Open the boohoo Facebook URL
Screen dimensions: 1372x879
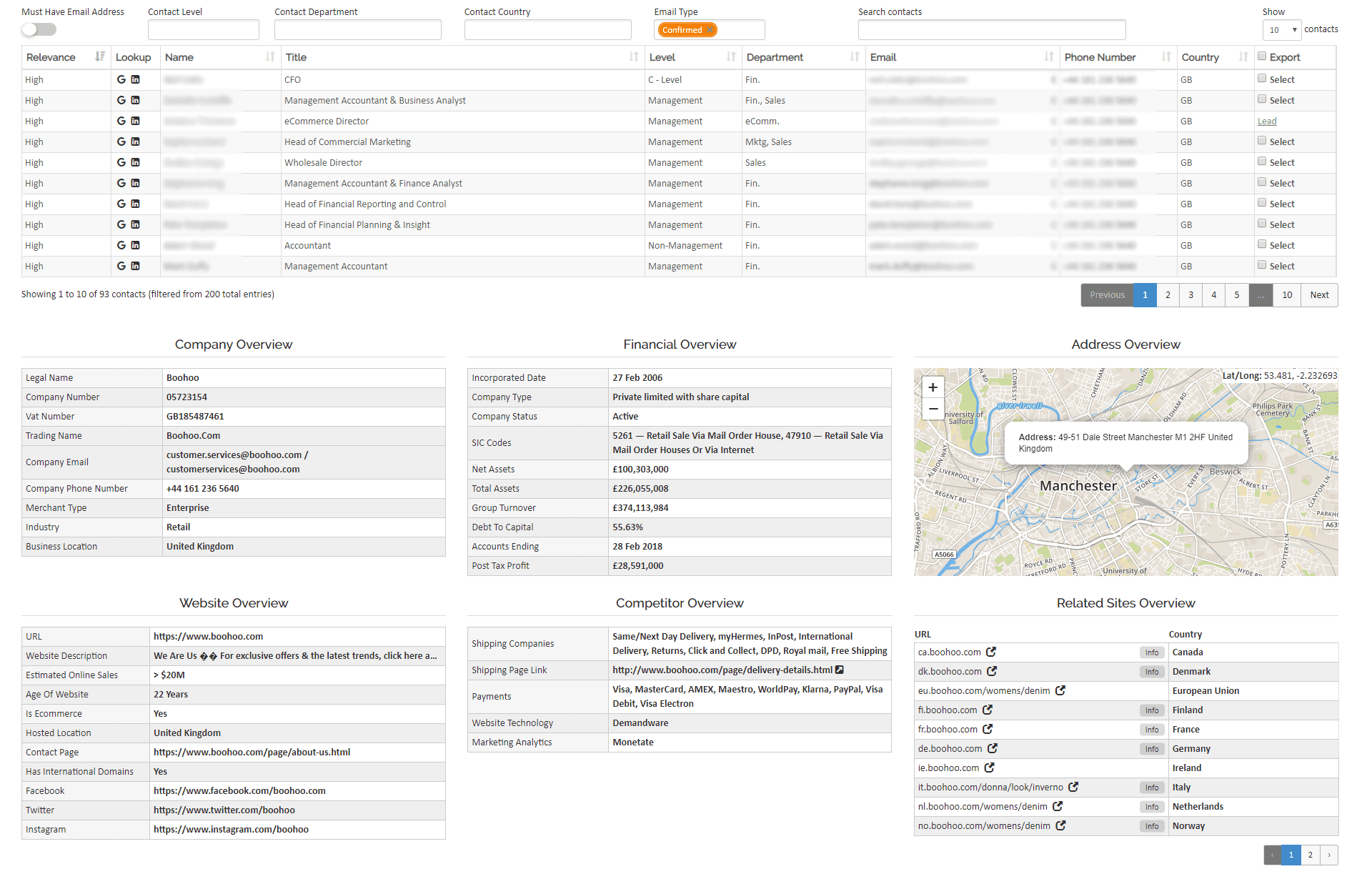pyautogui.click(x=239, y=791)
